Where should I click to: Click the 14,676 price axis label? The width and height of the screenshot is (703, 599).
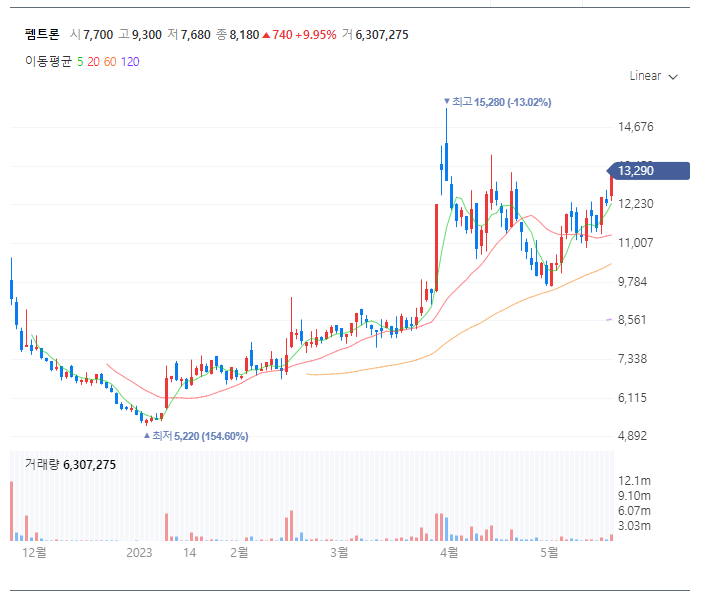(636, 127)
